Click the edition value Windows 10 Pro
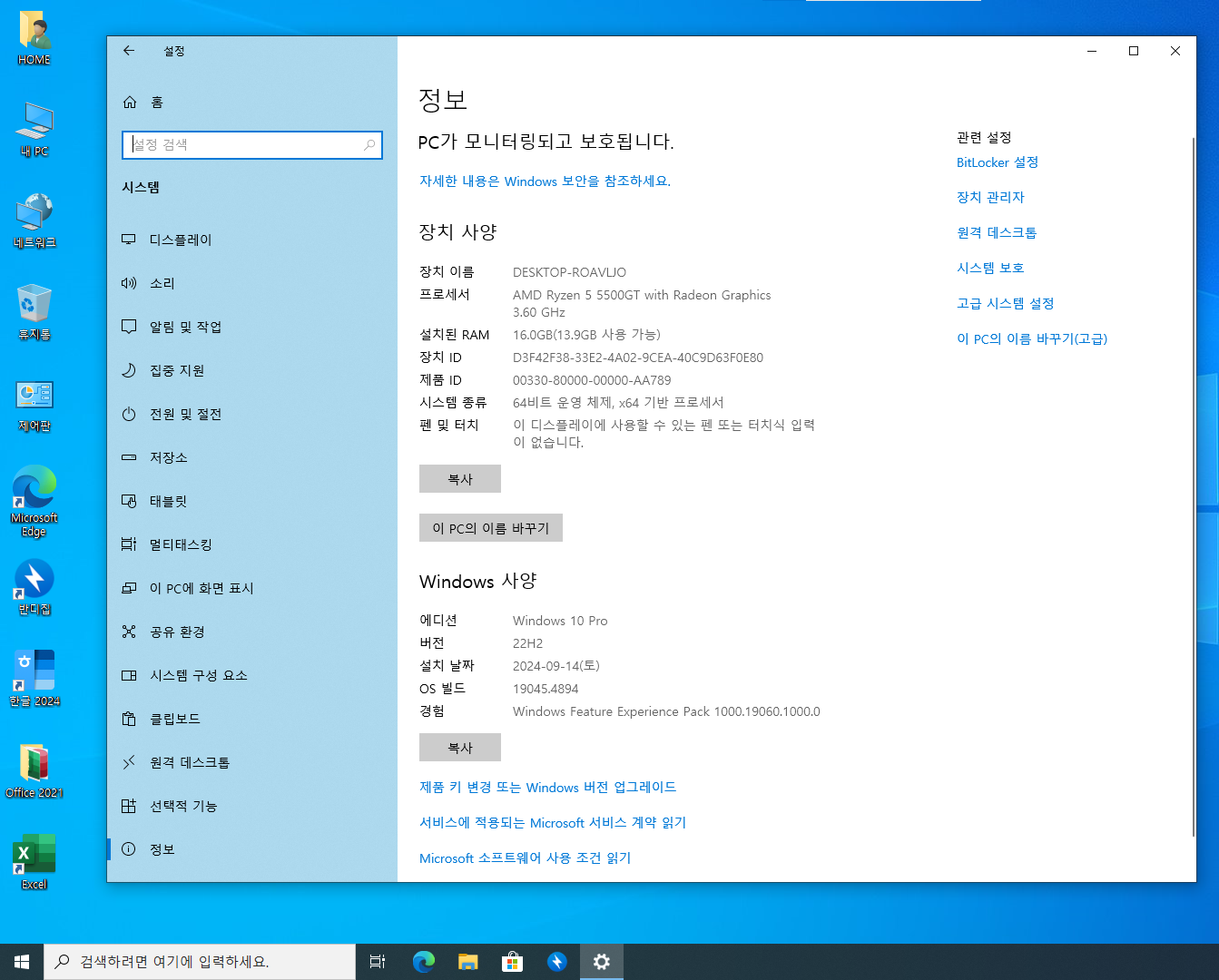This screenshot has width=1219, height=980. coord(560,621)
